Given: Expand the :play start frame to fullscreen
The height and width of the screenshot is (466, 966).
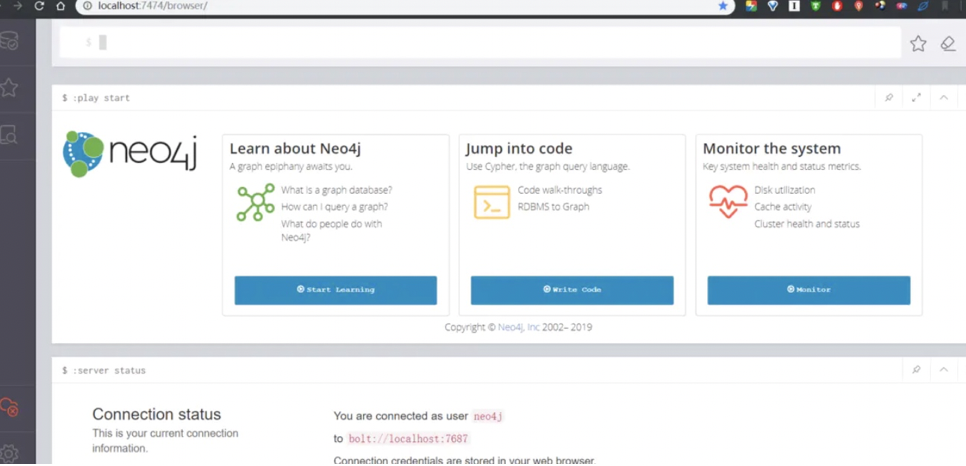Looking at the screenshot, I should [916, 97].
